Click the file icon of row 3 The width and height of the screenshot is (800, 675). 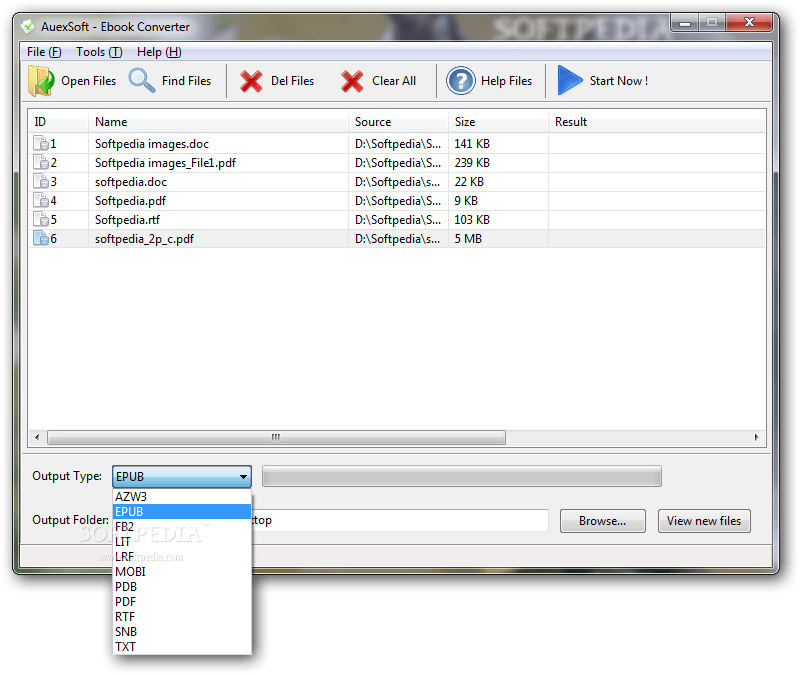pos(41,181)
